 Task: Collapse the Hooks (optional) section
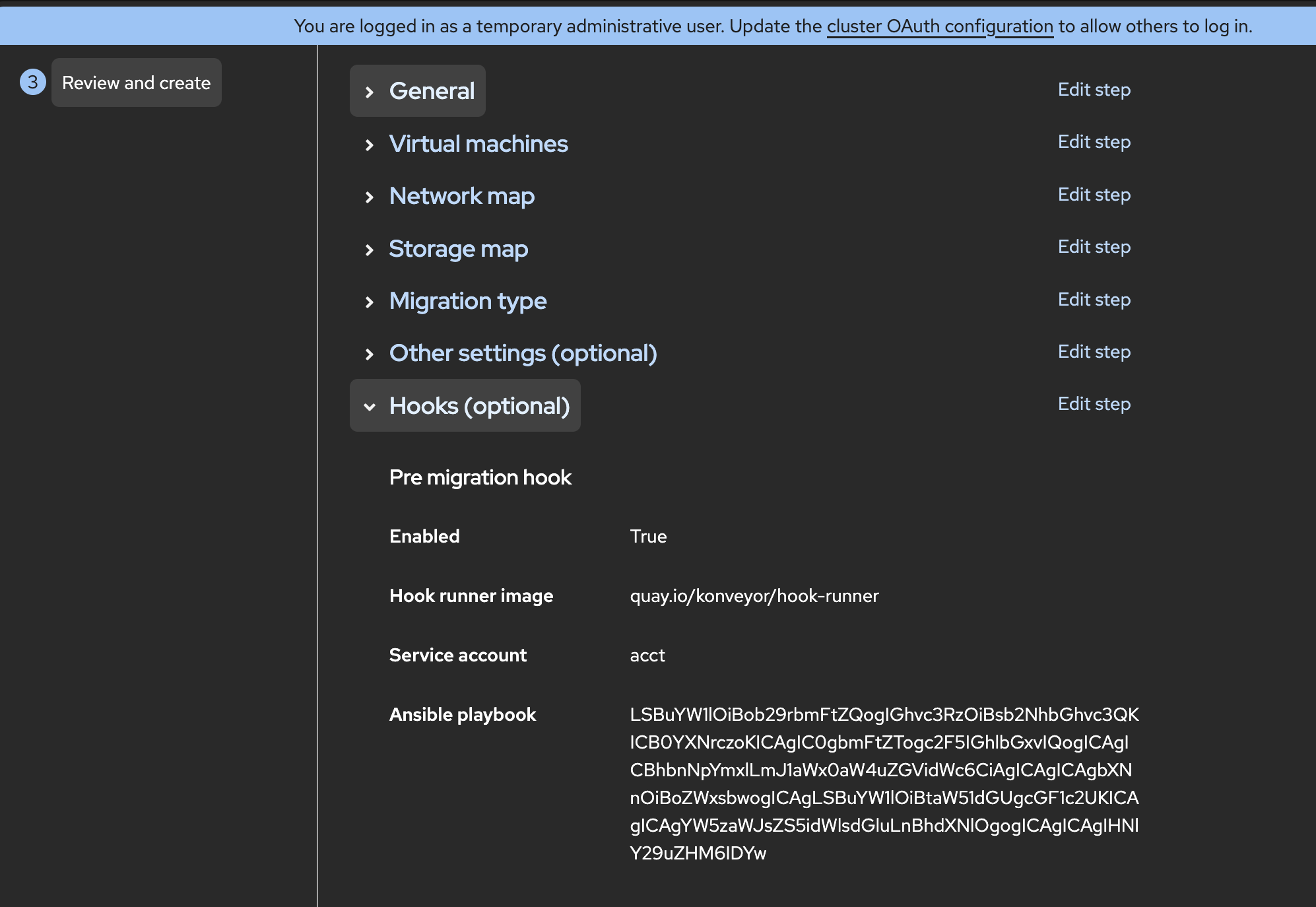pyautogui.click(x=465, y=406)
